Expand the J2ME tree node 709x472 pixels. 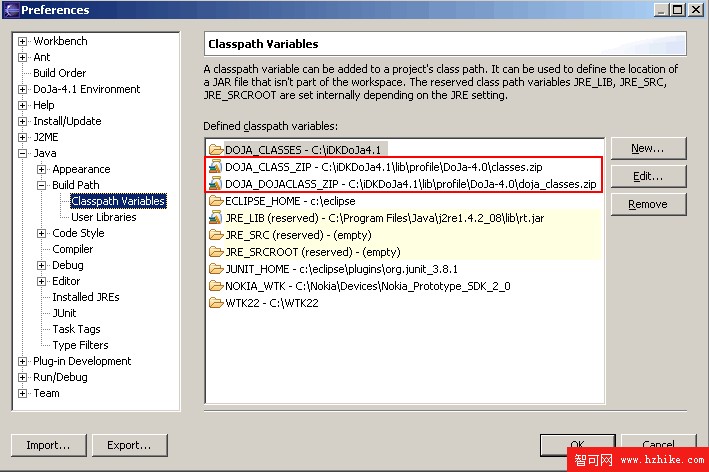(22, 137)
